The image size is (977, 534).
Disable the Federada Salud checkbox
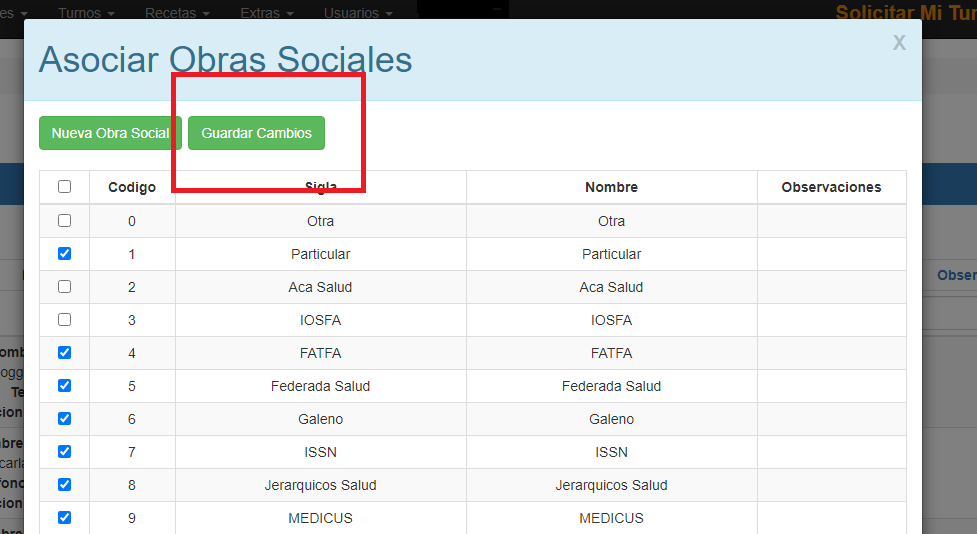coord(65,386)
